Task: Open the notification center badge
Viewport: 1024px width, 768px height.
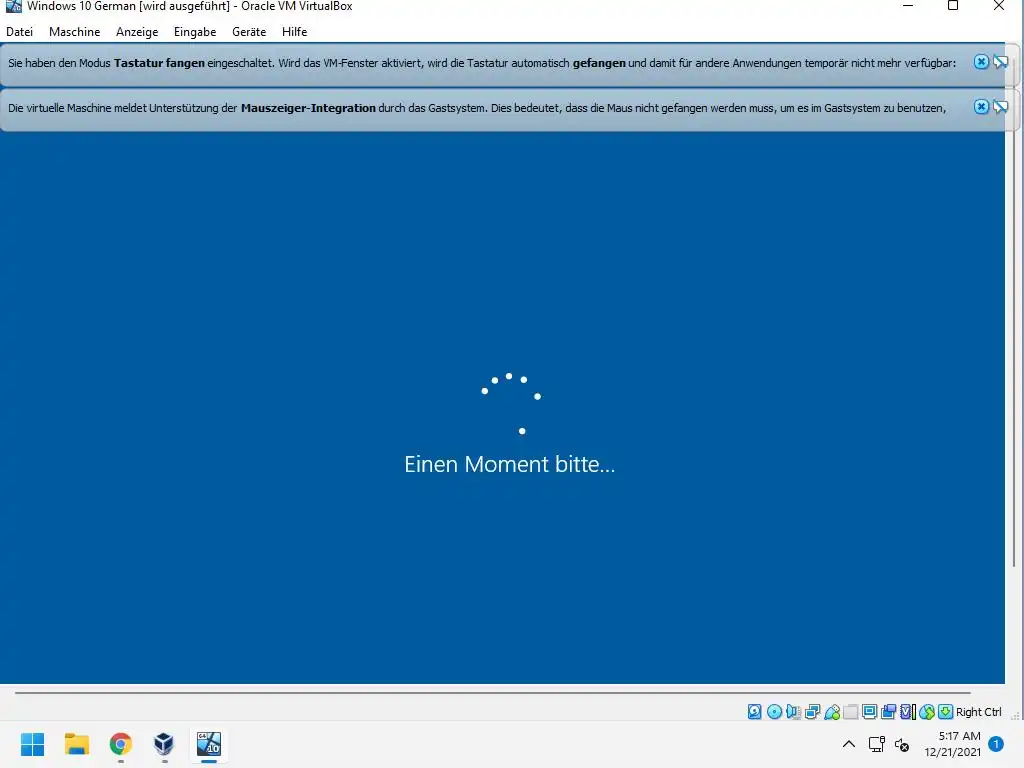Action: click(x=996, y=744)
